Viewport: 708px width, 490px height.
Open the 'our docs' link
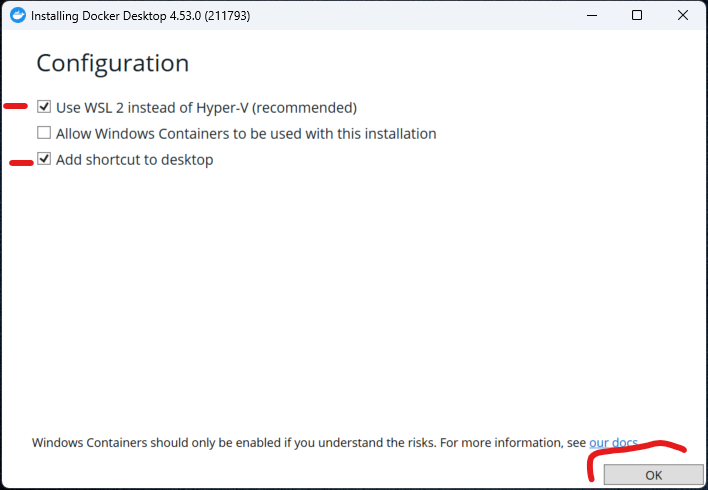(x=613, y=443)
